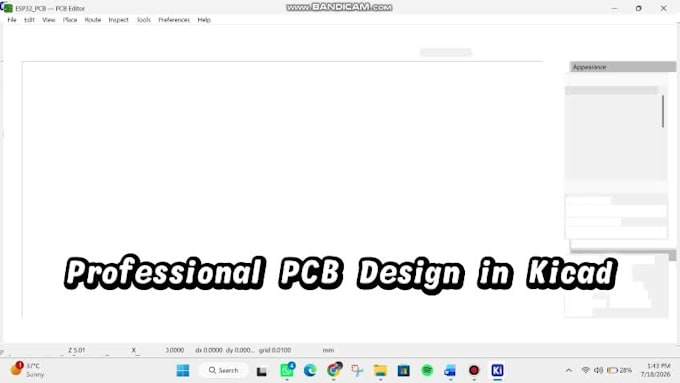
Task: Open File Explorer from the taskbar
Action: coord(380,370)
